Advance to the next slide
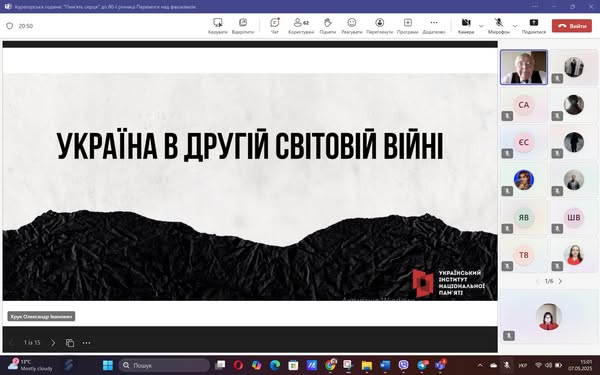Viewport: 600px width, 375px height. (53, 343)
